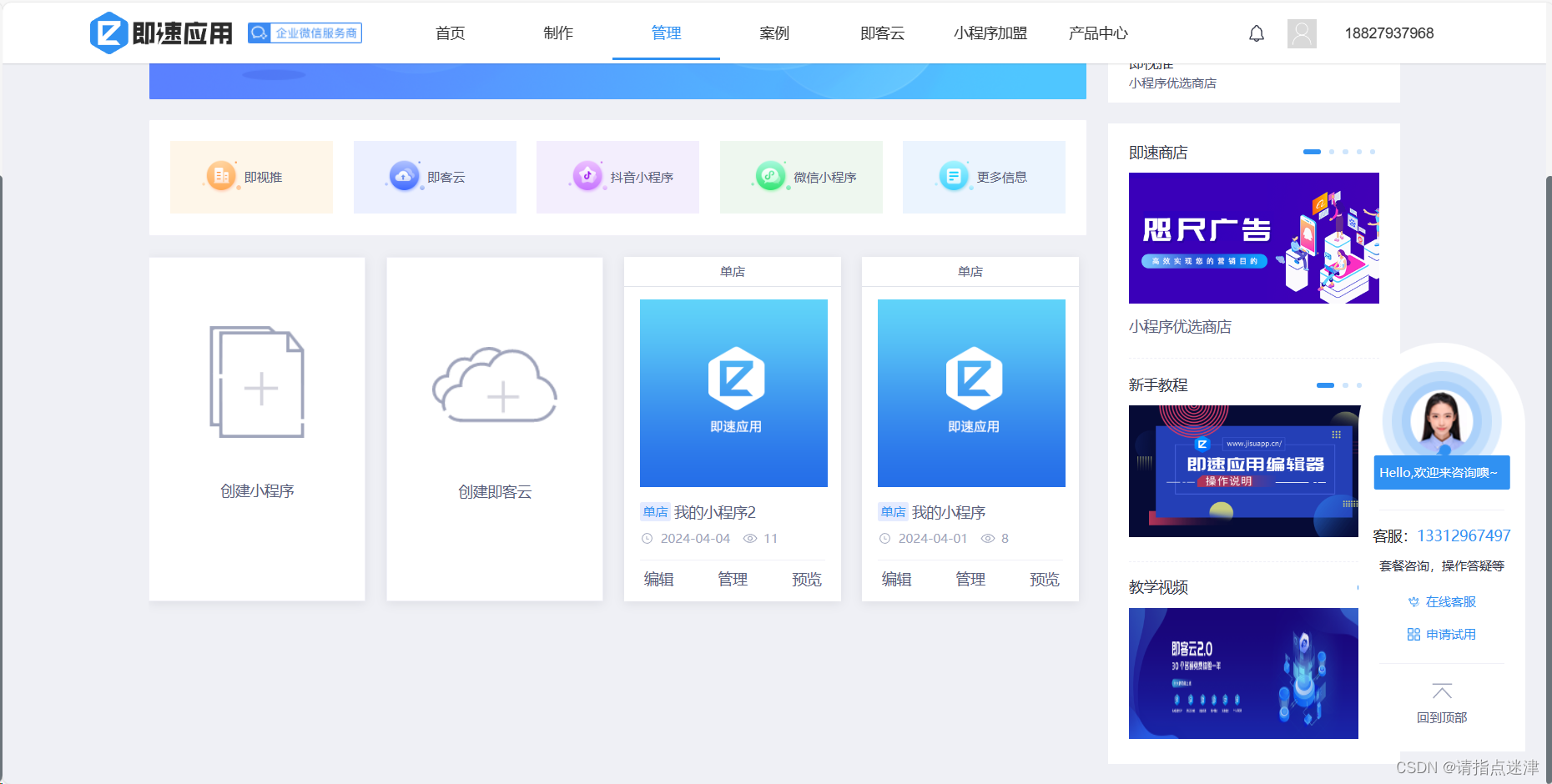Go to the 首页 tab
Image resolution: width=1552 pixels, height=784 pixels.
[451, 33]
